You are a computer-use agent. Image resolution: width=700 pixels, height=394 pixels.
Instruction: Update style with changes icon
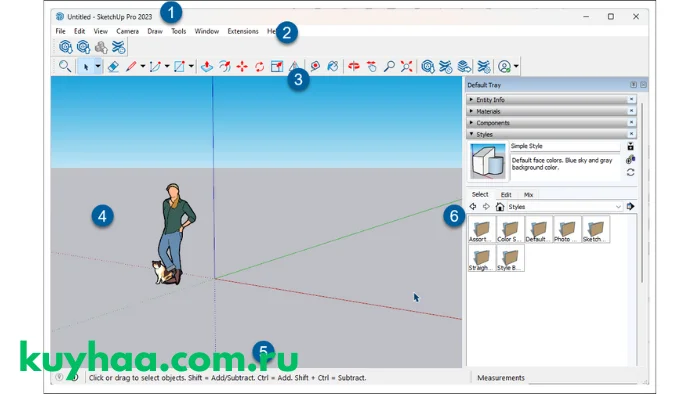point(630,172)
